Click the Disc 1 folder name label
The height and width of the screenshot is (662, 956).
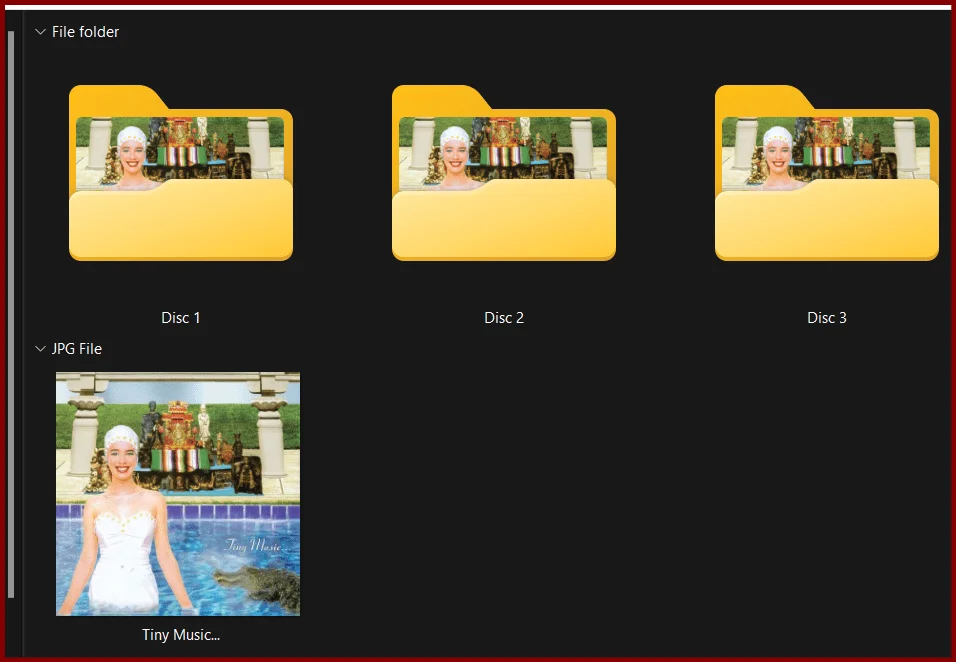(x=180, y=318)
